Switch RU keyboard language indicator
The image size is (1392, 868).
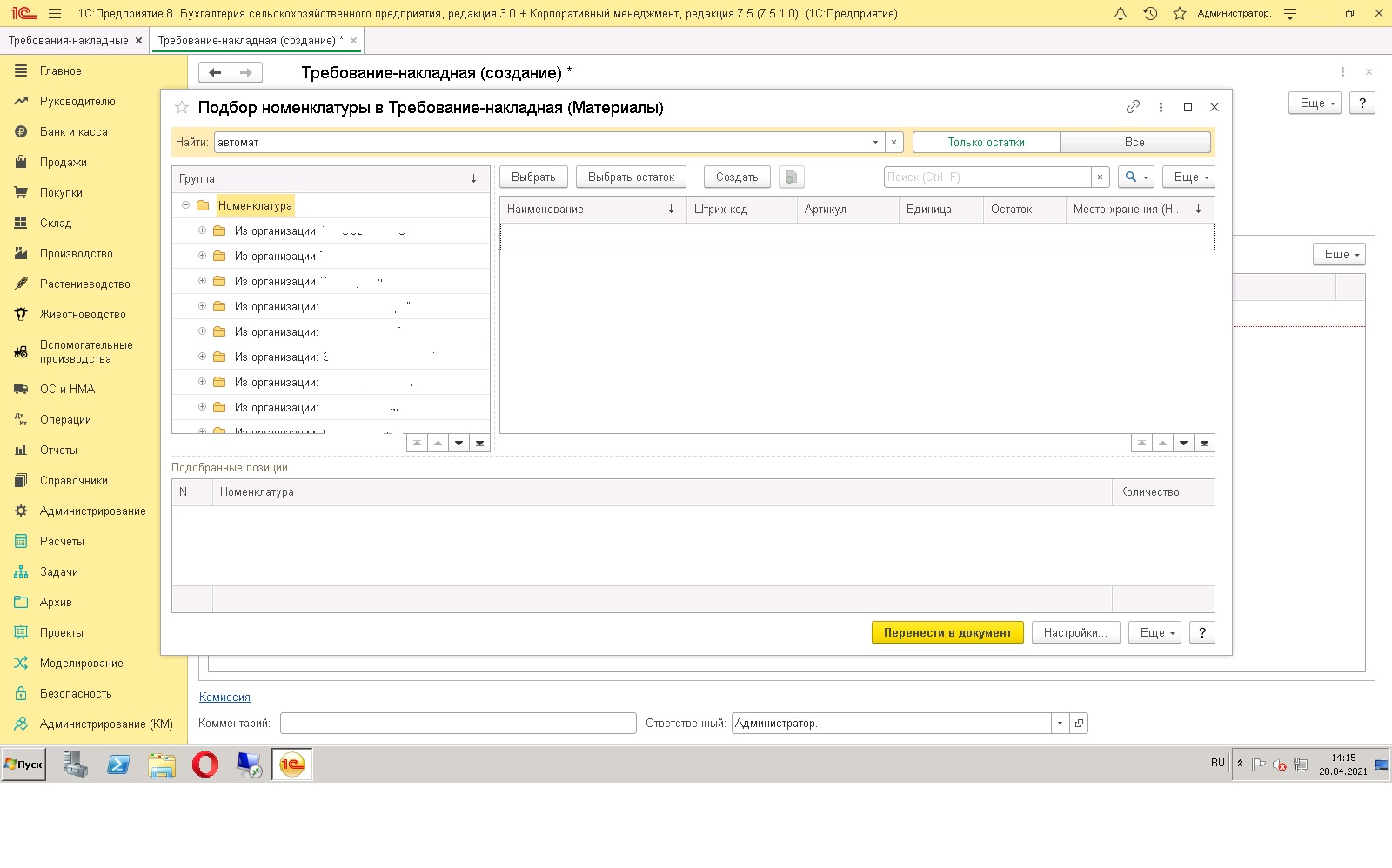point(1217,763)
